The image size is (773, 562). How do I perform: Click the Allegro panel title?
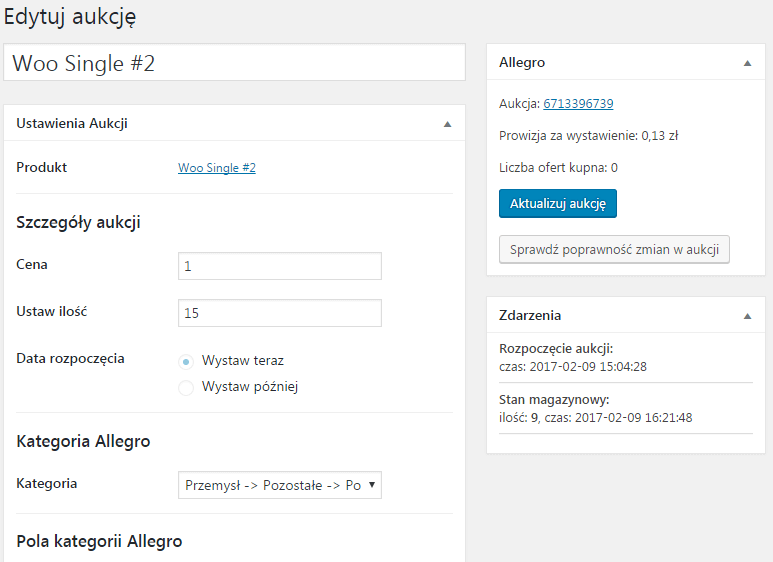(522, 62)
